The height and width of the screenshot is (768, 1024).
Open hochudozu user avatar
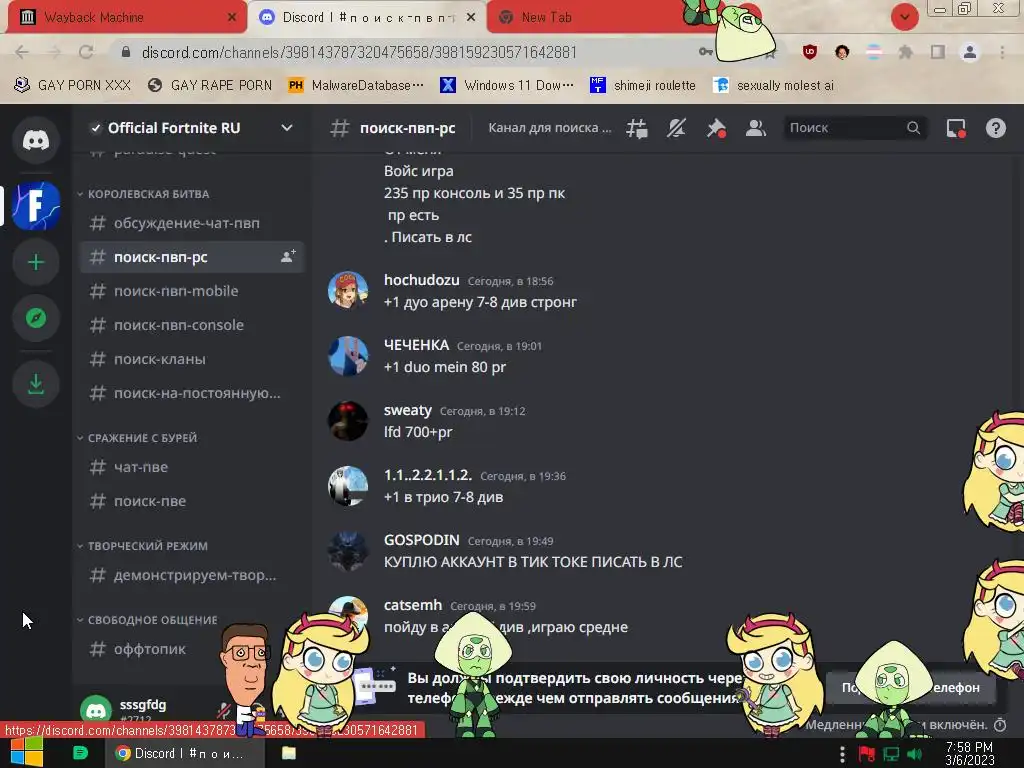(x=347, y=290)
